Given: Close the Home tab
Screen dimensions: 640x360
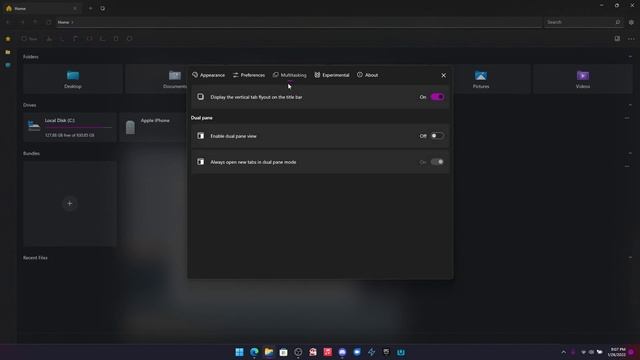Looking at the screenshot, I should point(75,8).
